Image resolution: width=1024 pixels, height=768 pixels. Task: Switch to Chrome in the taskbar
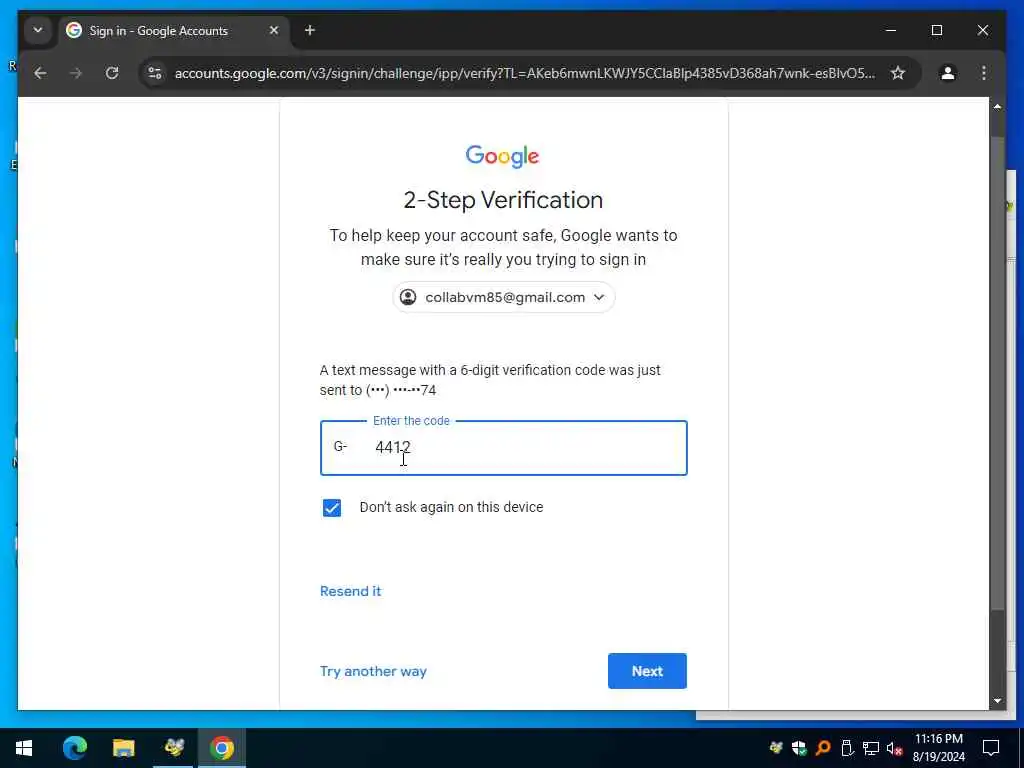click(222, 748)
